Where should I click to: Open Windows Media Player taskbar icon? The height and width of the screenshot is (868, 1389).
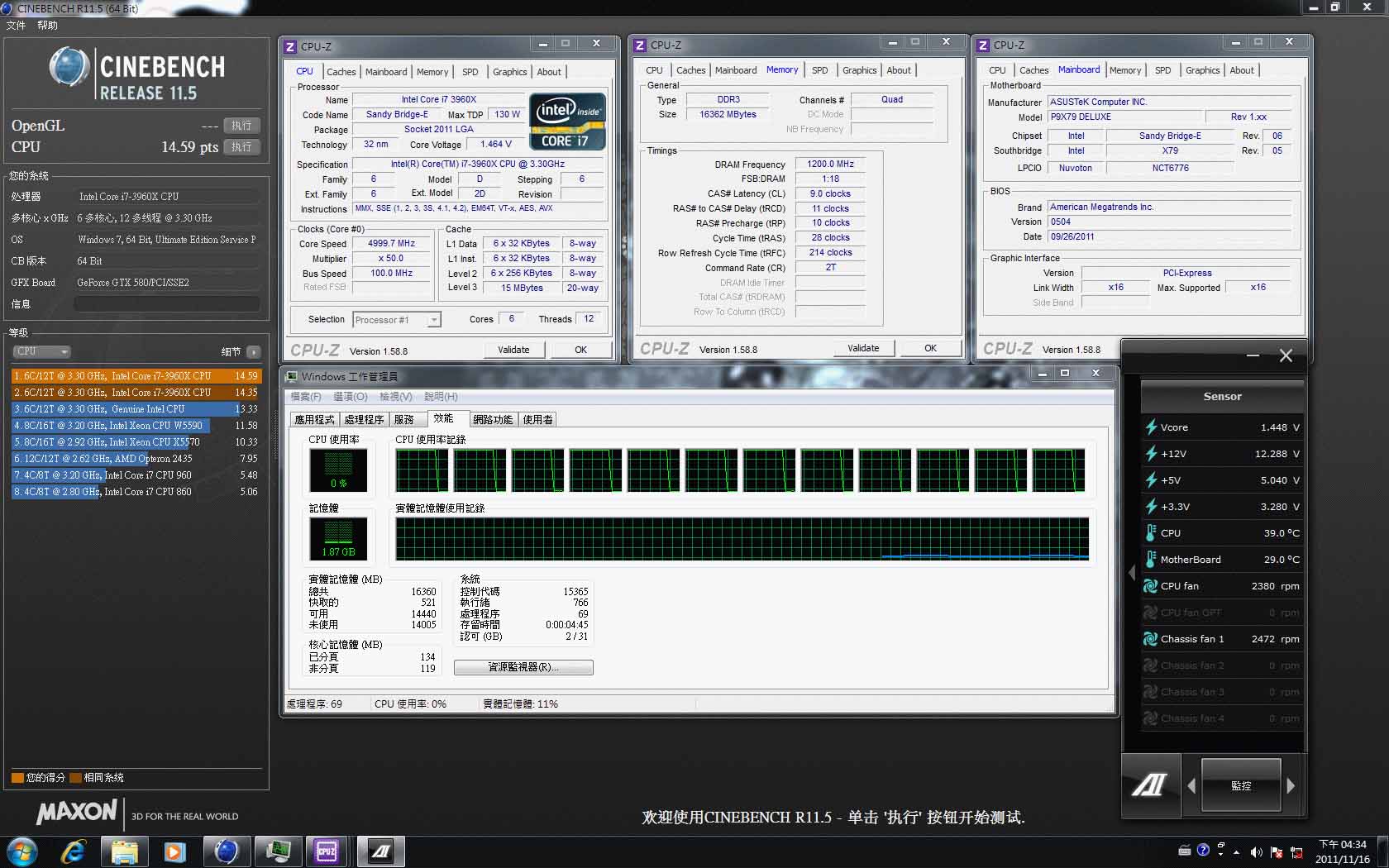(x=174, y=851)
